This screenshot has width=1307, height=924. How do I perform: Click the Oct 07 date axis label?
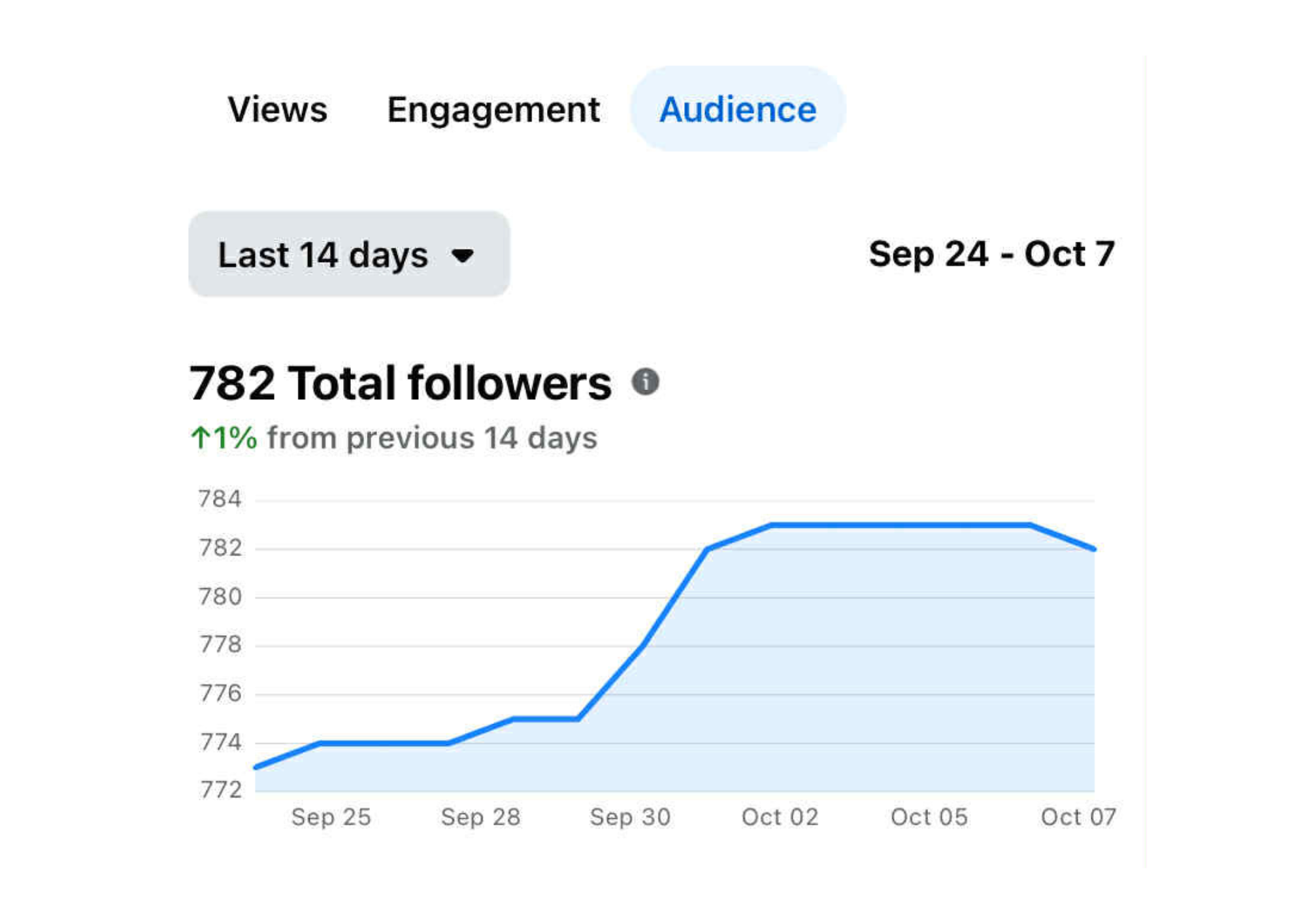click(1078, 817)
